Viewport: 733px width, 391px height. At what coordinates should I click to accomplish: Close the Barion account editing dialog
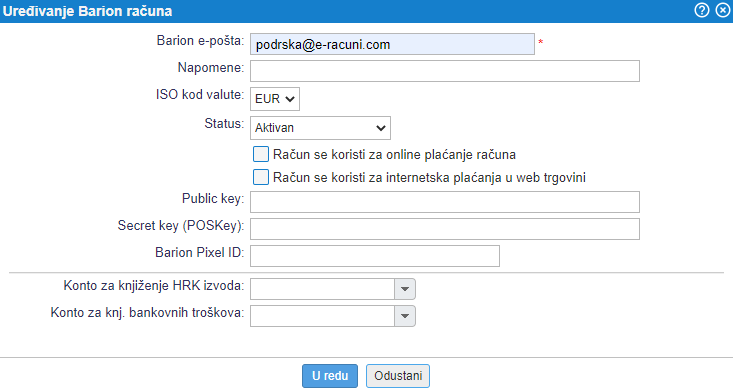[x=723, y=10]
